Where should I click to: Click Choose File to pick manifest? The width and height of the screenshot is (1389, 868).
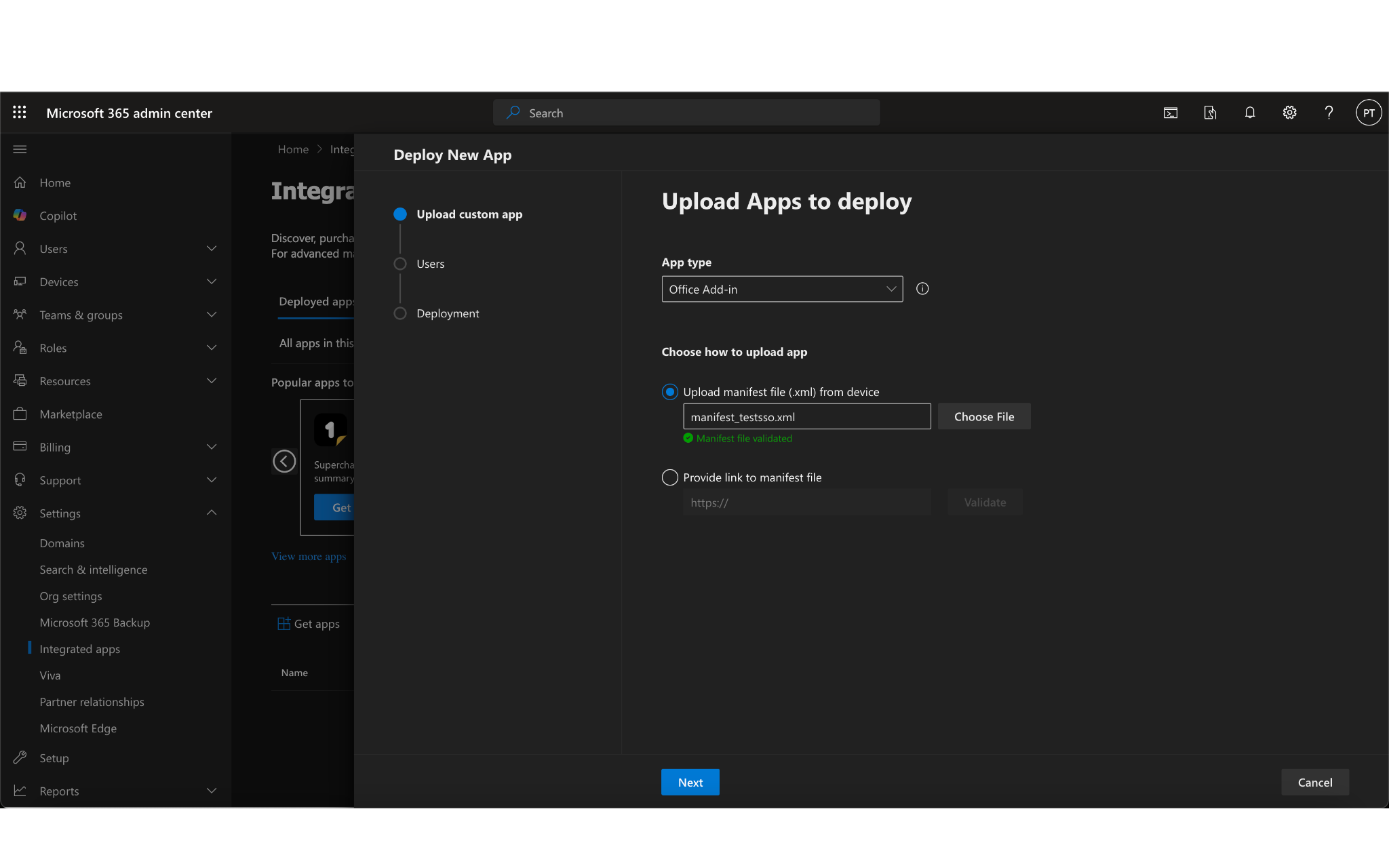(984, 416)
